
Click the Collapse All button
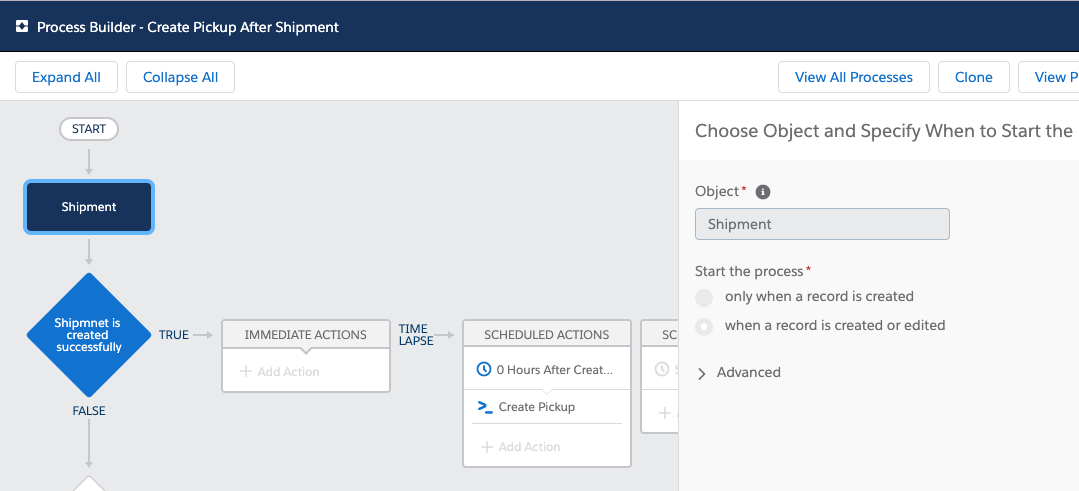click(x=180, y=77)
